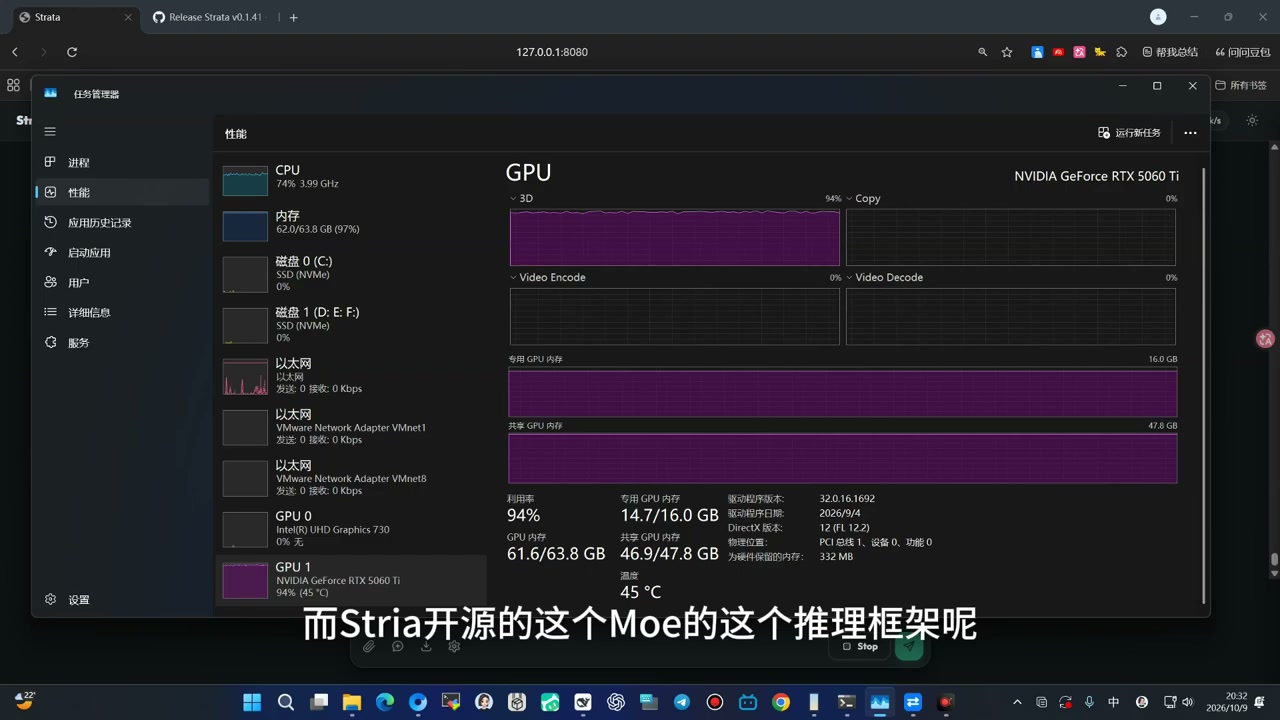This screenshot has height=720, width=1280.
Task: Bookmark this page with the star icon
Action: click(1007, 52)
